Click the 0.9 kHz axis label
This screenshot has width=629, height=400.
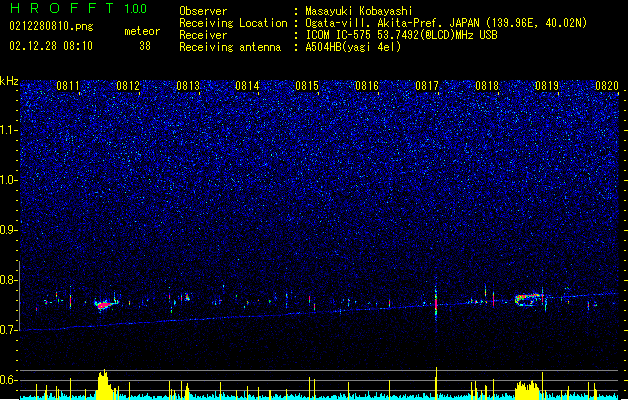9,230
